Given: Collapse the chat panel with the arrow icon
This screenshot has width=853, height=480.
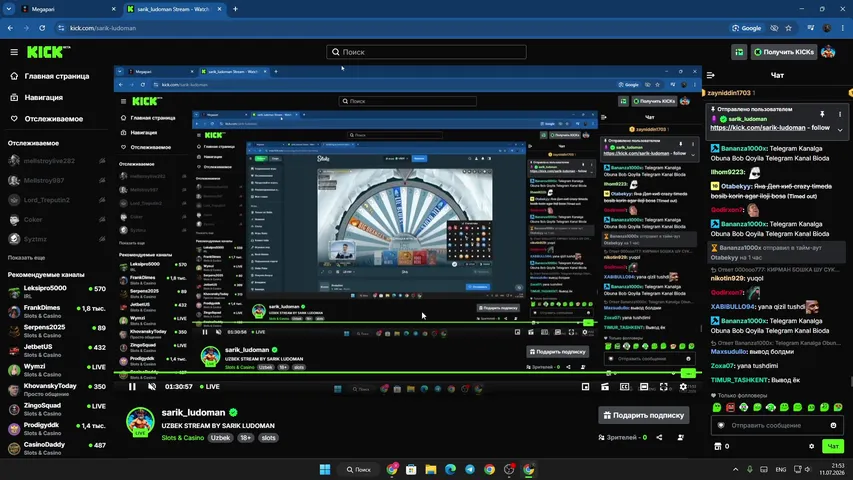Looking at the screenshot, I should [x=710, y=75].
